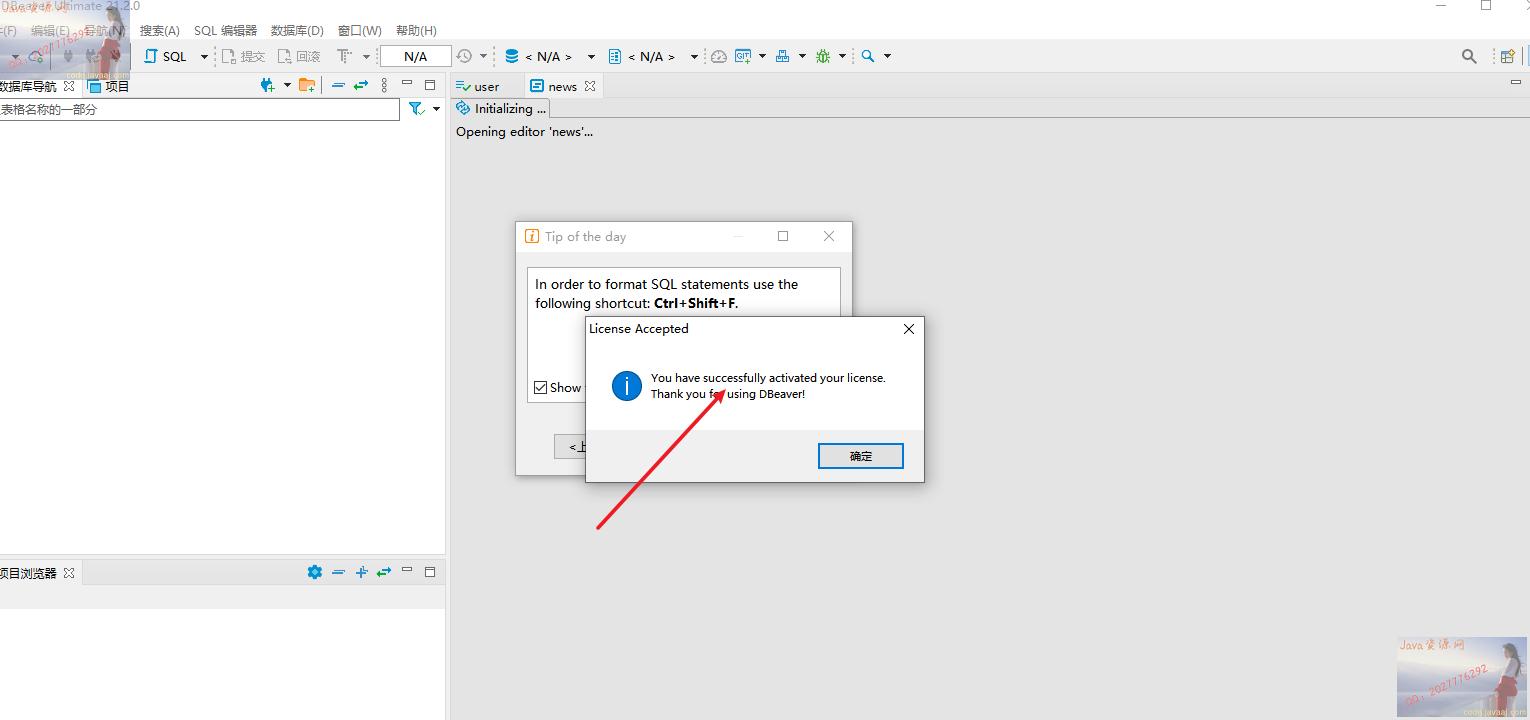Open navigator view menu dots
The height and width of the screenshot is (720, 1530).
pyautogui.click(x=384, y=85)
